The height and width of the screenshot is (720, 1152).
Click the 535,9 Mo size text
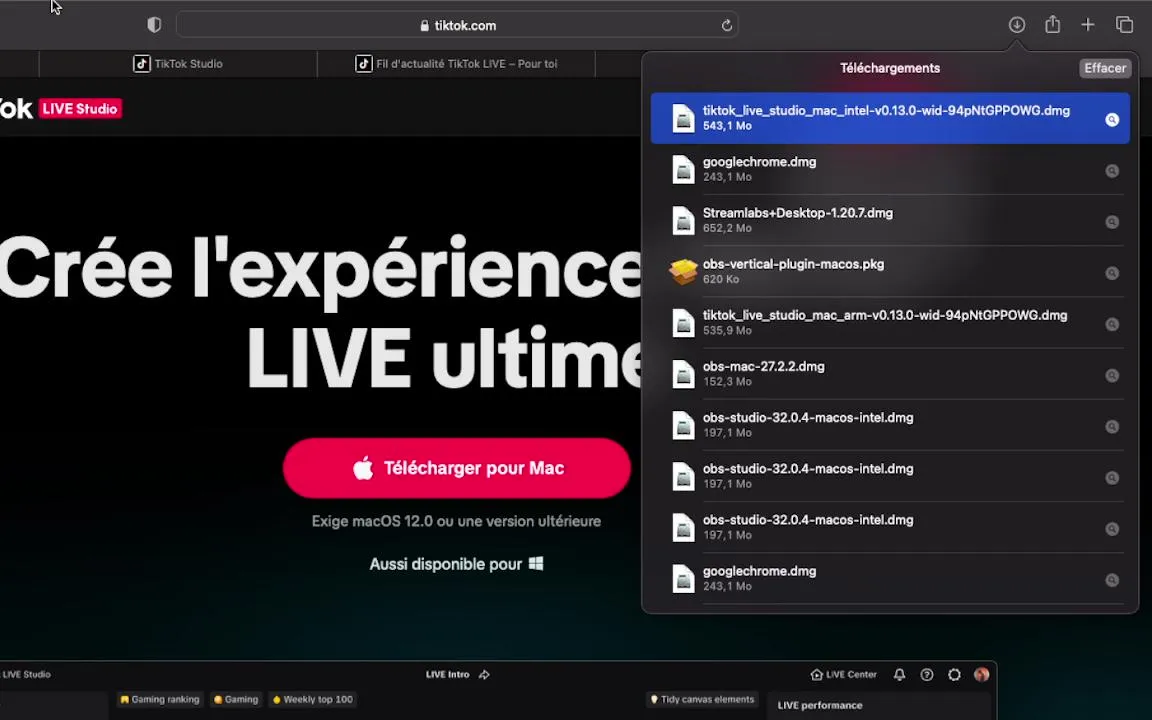click(x=727, y=331)
